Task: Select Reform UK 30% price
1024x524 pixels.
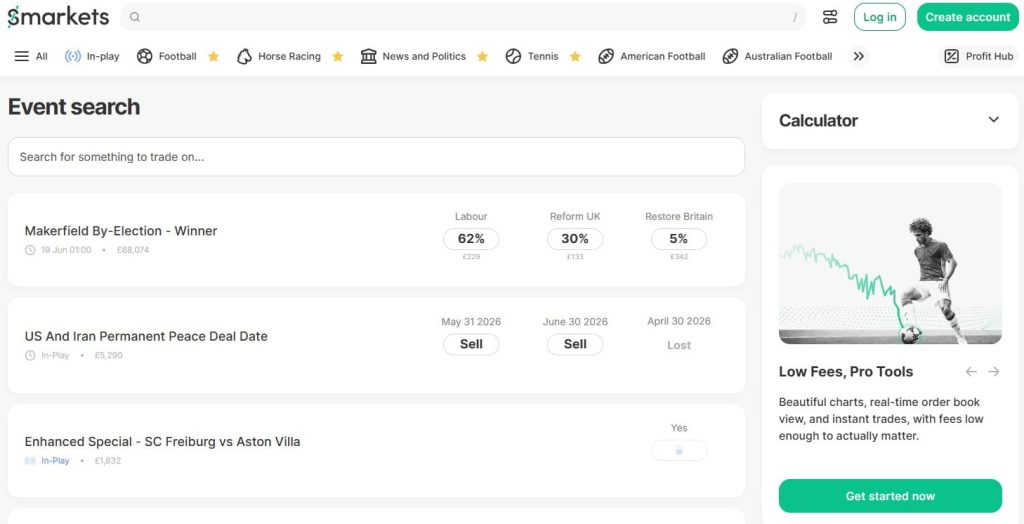Action: (575, 239)
